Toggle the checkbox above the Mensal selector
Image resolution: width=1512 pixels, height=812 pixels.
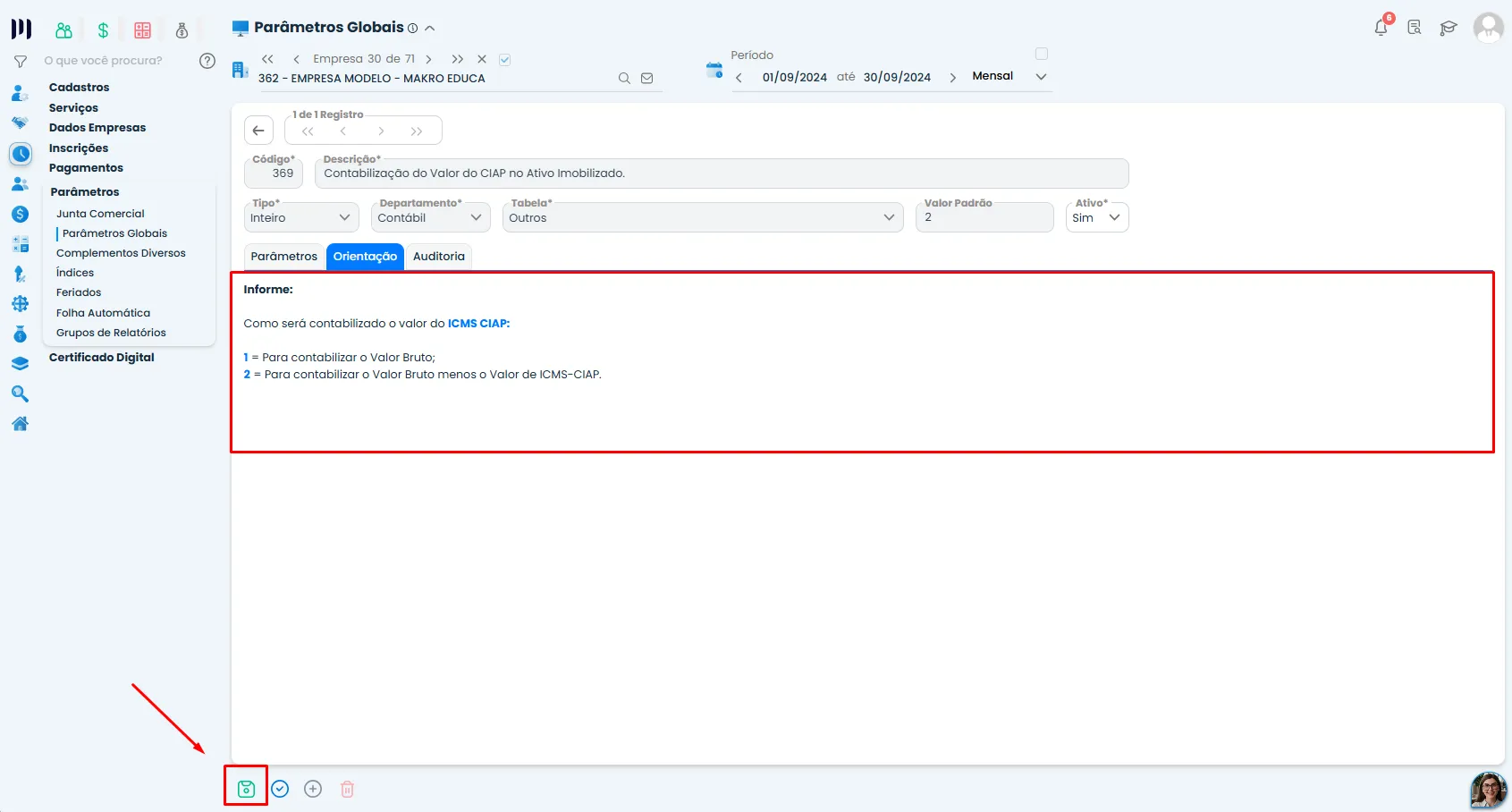(1042, 54)
